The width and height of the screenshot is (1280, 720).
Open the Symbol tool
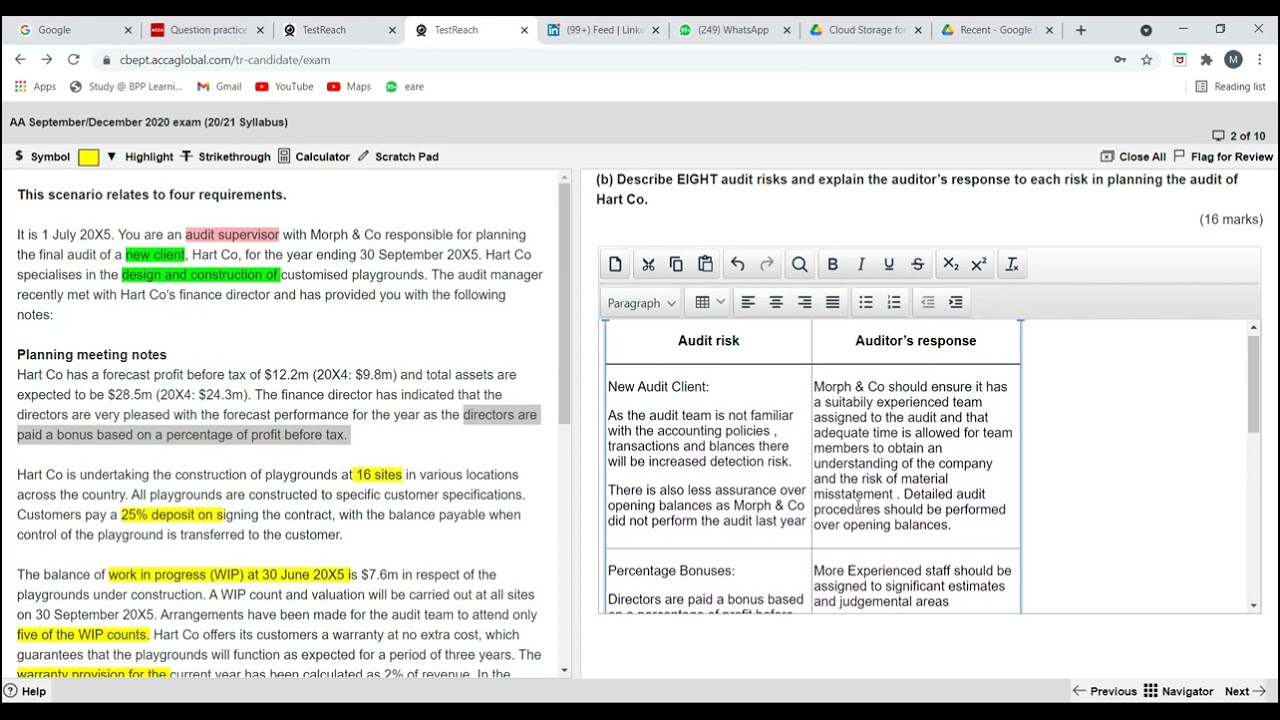(41, 157)
